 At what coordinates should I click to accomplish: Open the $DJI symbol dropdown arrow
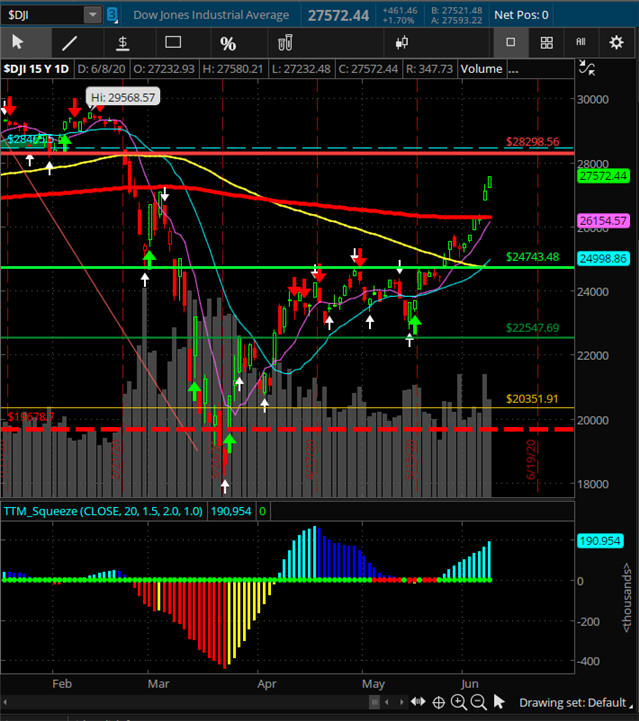[92, 15]
